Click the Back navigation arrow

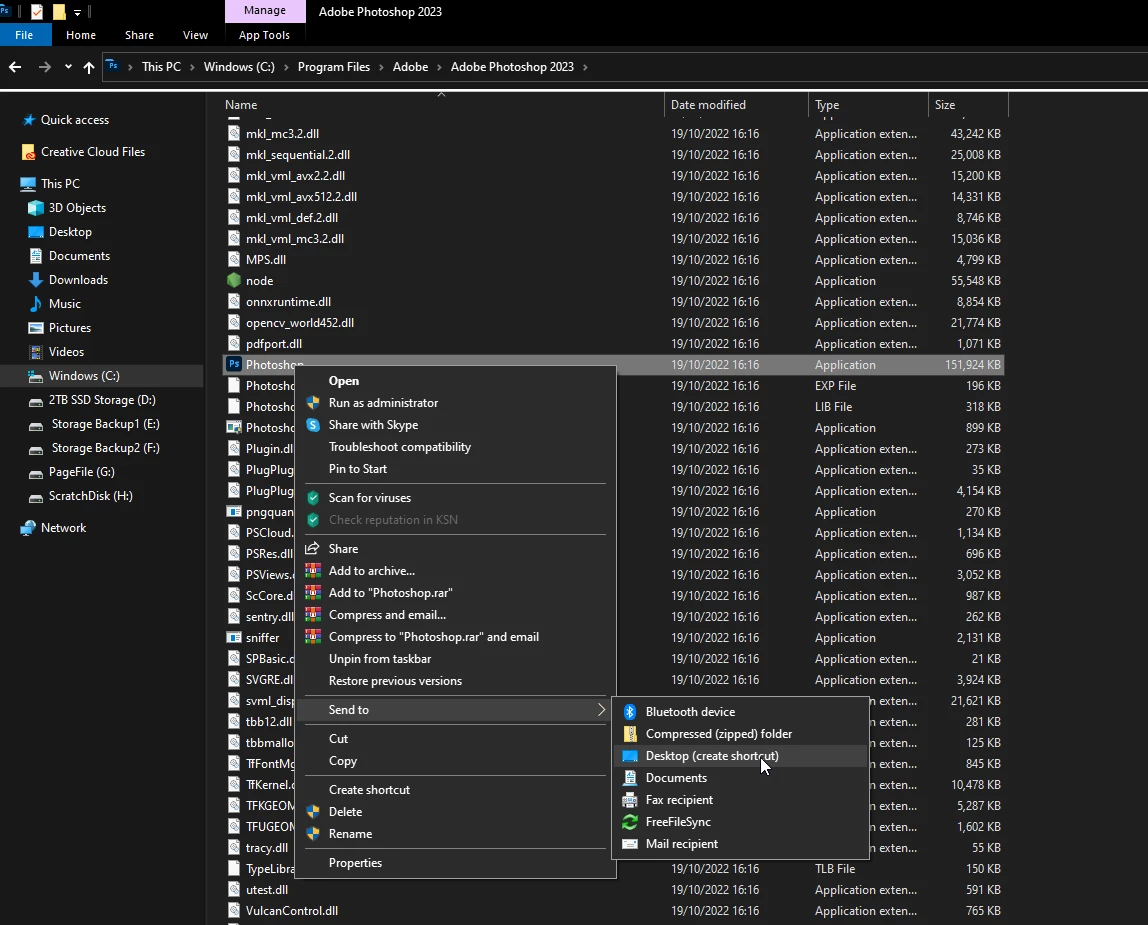point(15,67)
